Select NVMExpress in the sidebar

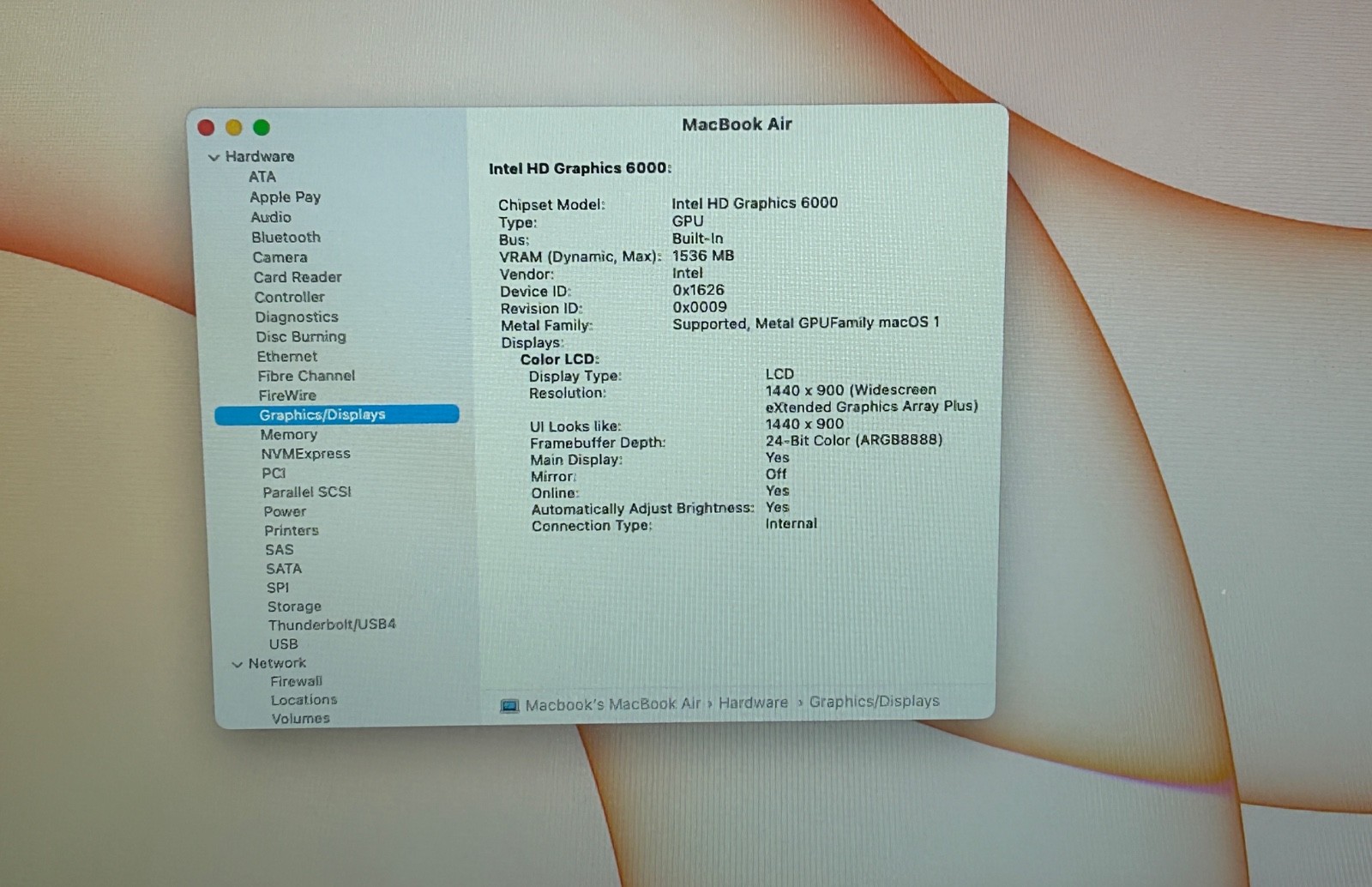point(306,454)
